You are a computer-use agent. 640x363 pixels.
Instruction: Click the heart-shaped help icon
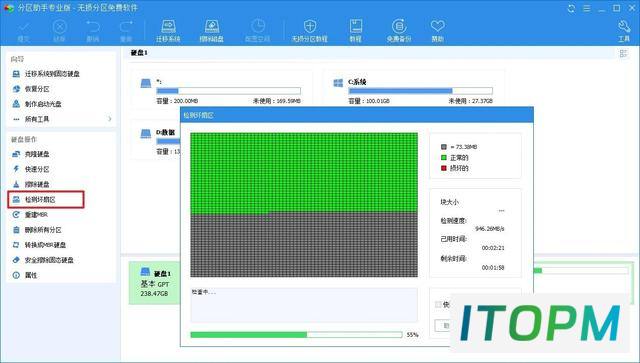[x=438, y=31]
